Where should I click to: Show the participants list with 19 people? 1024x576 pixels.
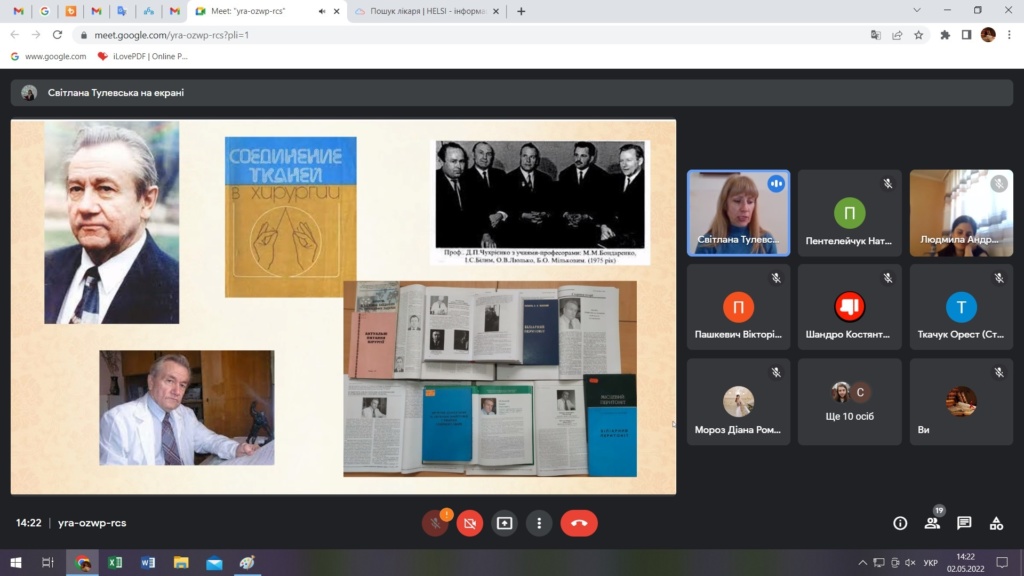(932, 523)
